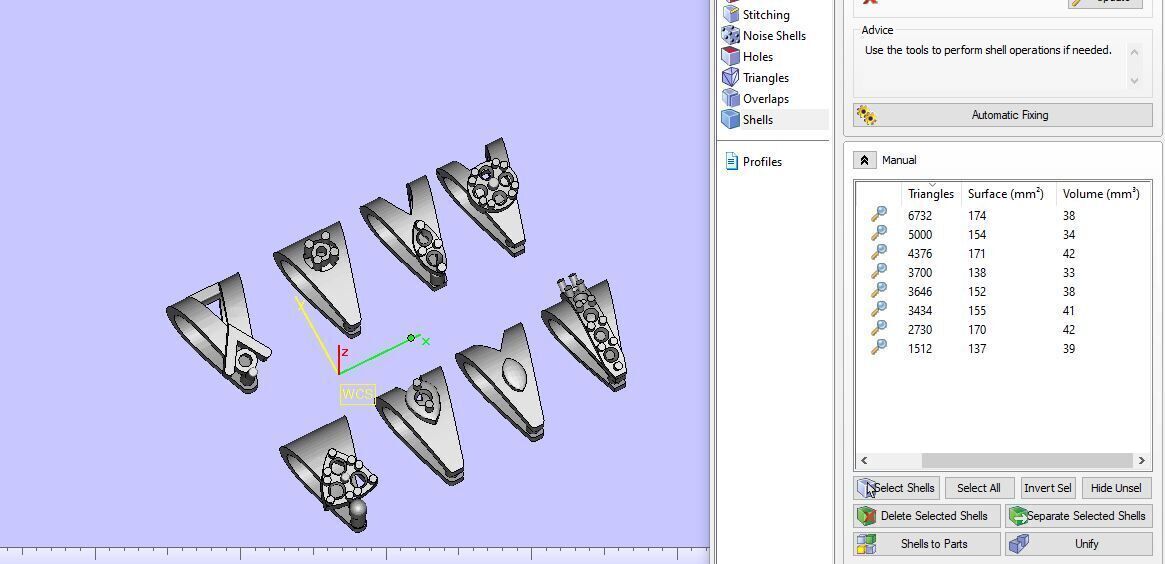Click the open triangle-shaped ring model
This screenshot has width=1165, height=564.
(x=218, y=331)
